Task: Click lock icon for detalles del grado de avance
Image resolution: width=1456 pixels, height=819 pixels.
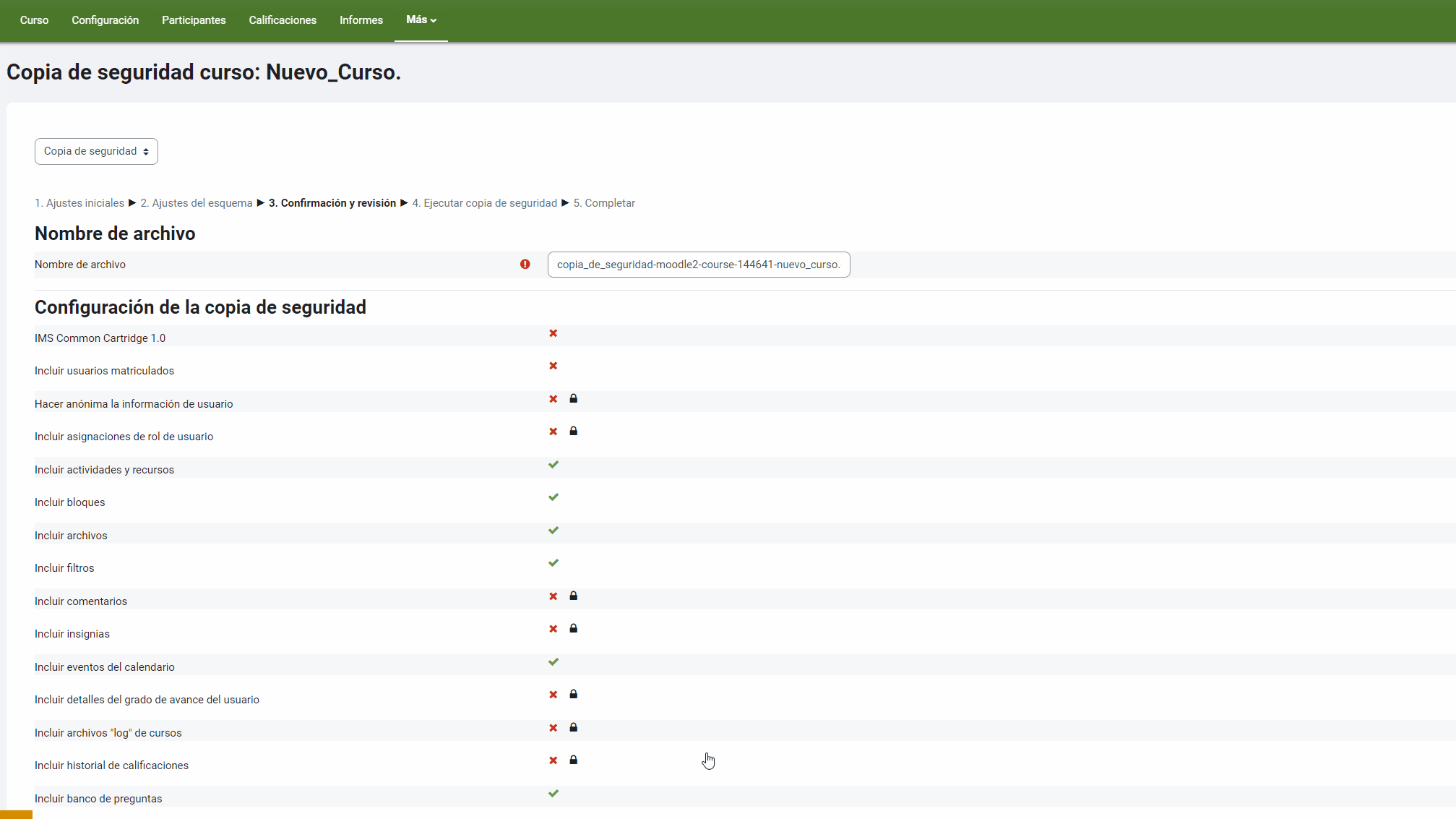Action: [573, 695]
